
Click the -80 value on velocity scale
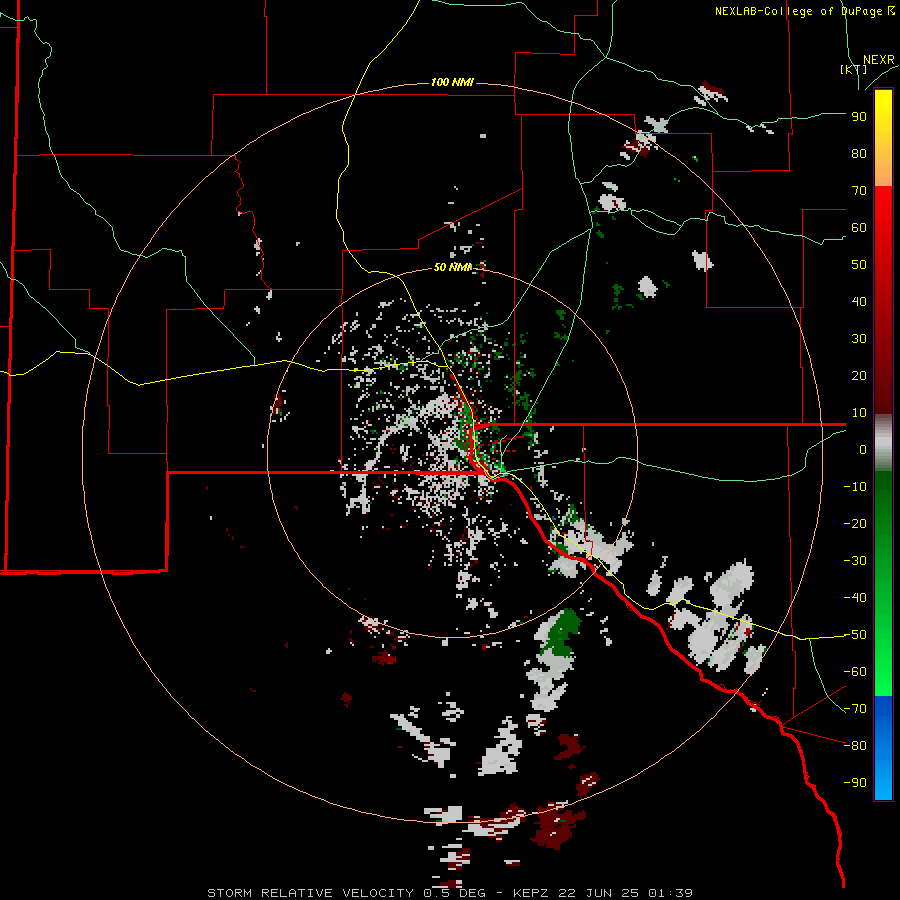(855, 746)
